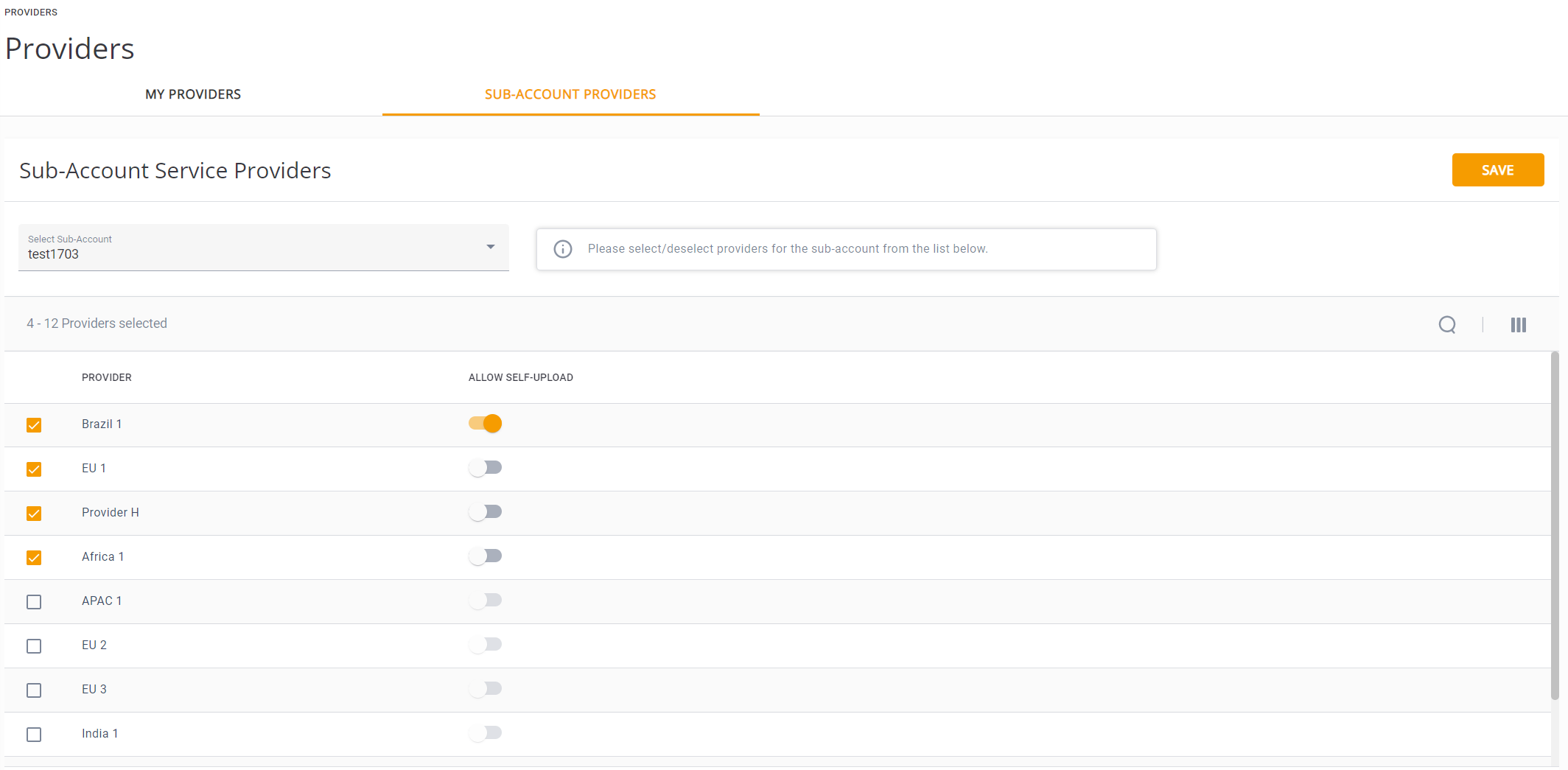Enable self-upload toggle for EU 1
This screenshot has width=1568, height=770.
(486, 468)
